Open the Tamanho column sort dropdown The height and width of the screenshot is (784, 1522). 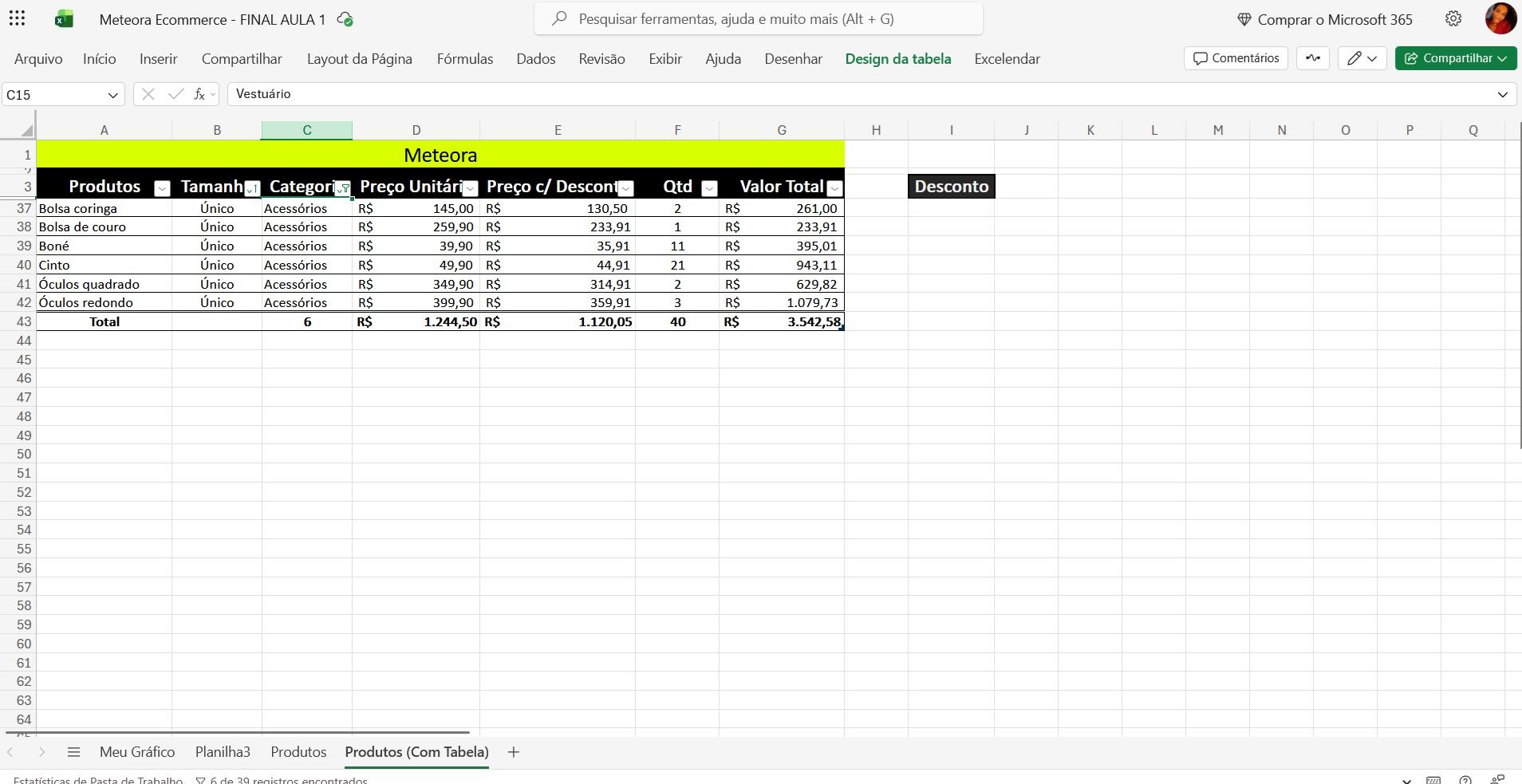coord(252,188)
